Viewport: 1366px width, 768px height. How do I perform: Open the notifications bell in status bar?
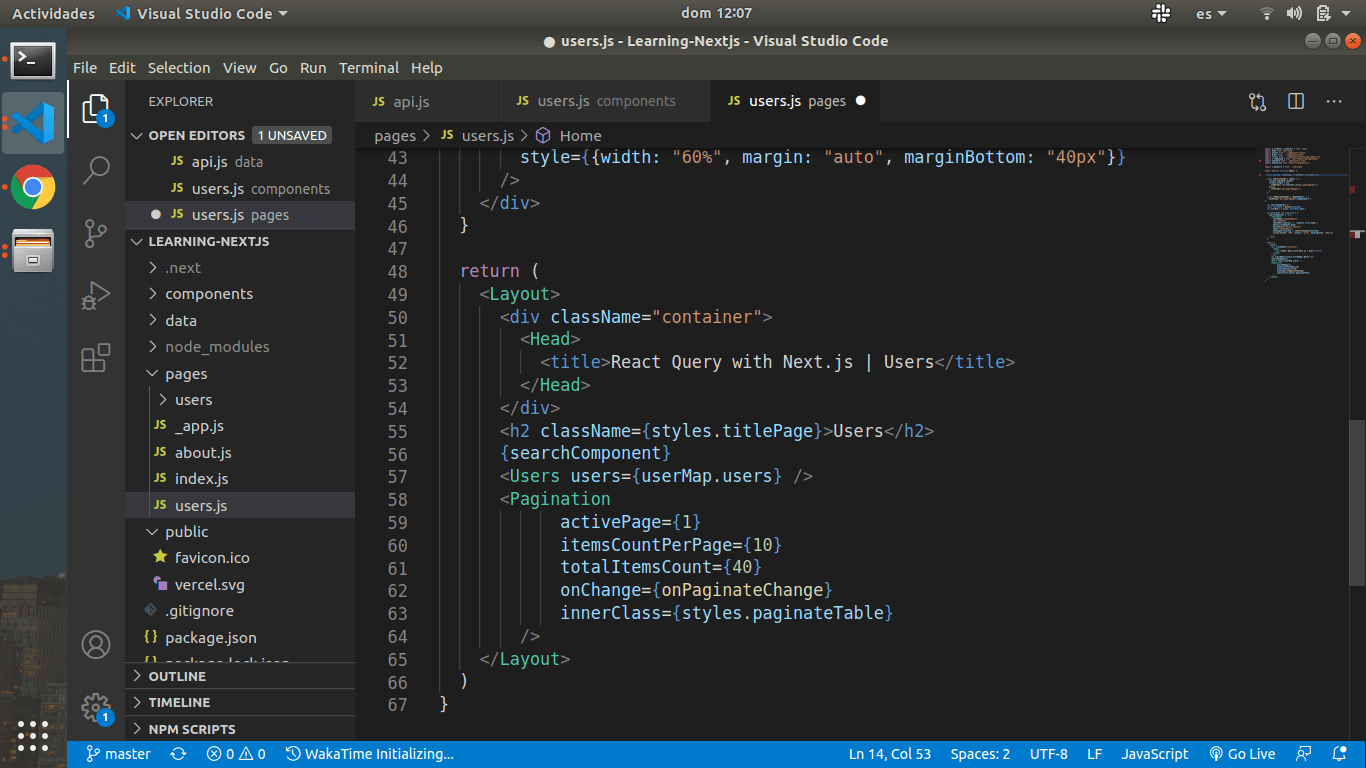1339,754
